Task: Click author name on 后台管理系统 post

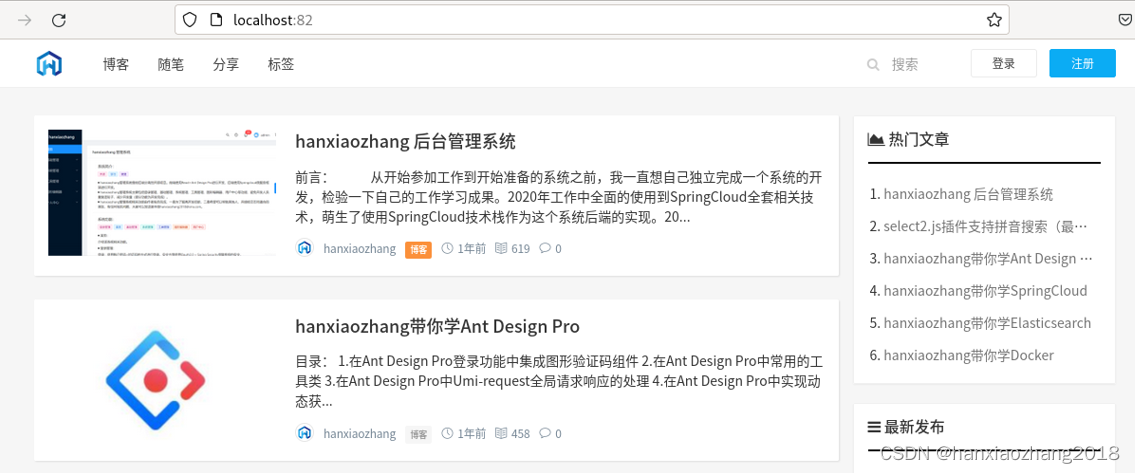Action: 360,249
